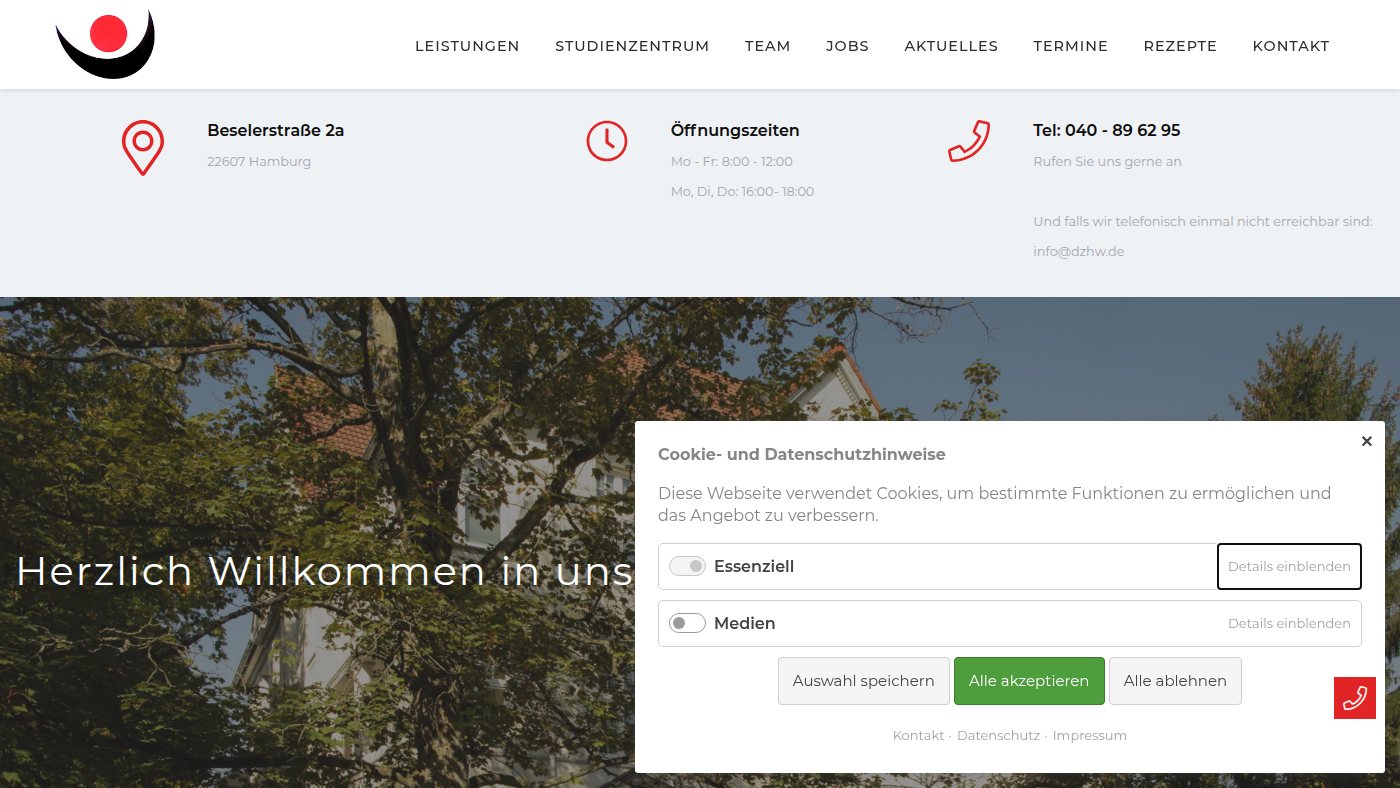Open the Studienzentrum menu item
The height and width of the screenshot is (788, 1400).
click(x=632, y=46)
